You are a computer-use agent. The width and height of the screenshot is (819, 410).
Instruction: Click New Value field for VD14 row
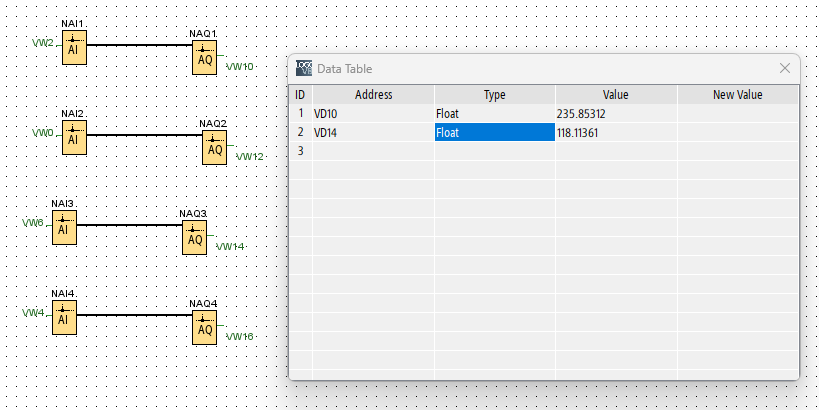738,132
